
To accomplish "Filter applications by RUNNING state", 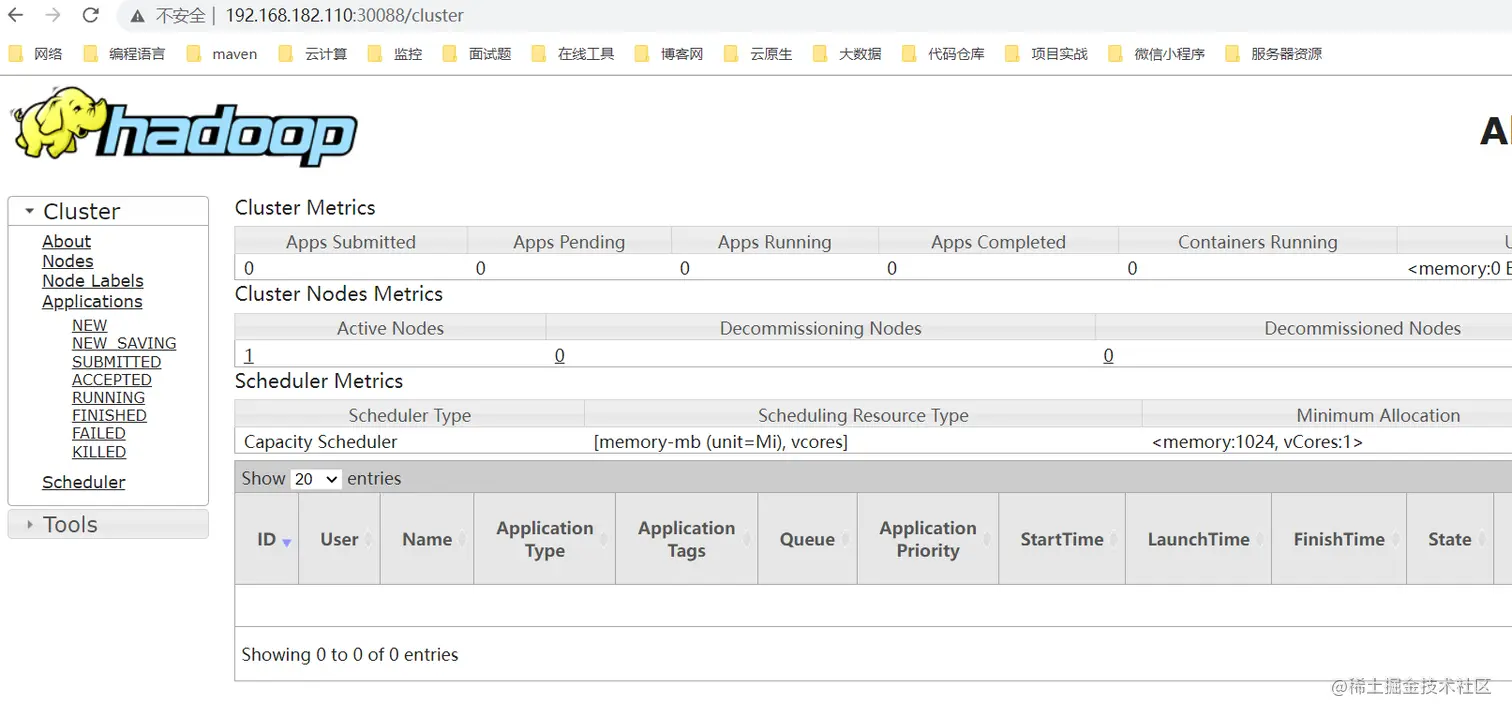I will [108, 398].
